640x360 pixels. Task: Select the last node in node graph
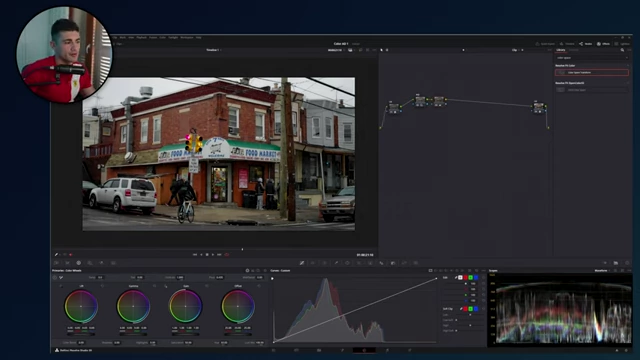click(x=539, y=107)
